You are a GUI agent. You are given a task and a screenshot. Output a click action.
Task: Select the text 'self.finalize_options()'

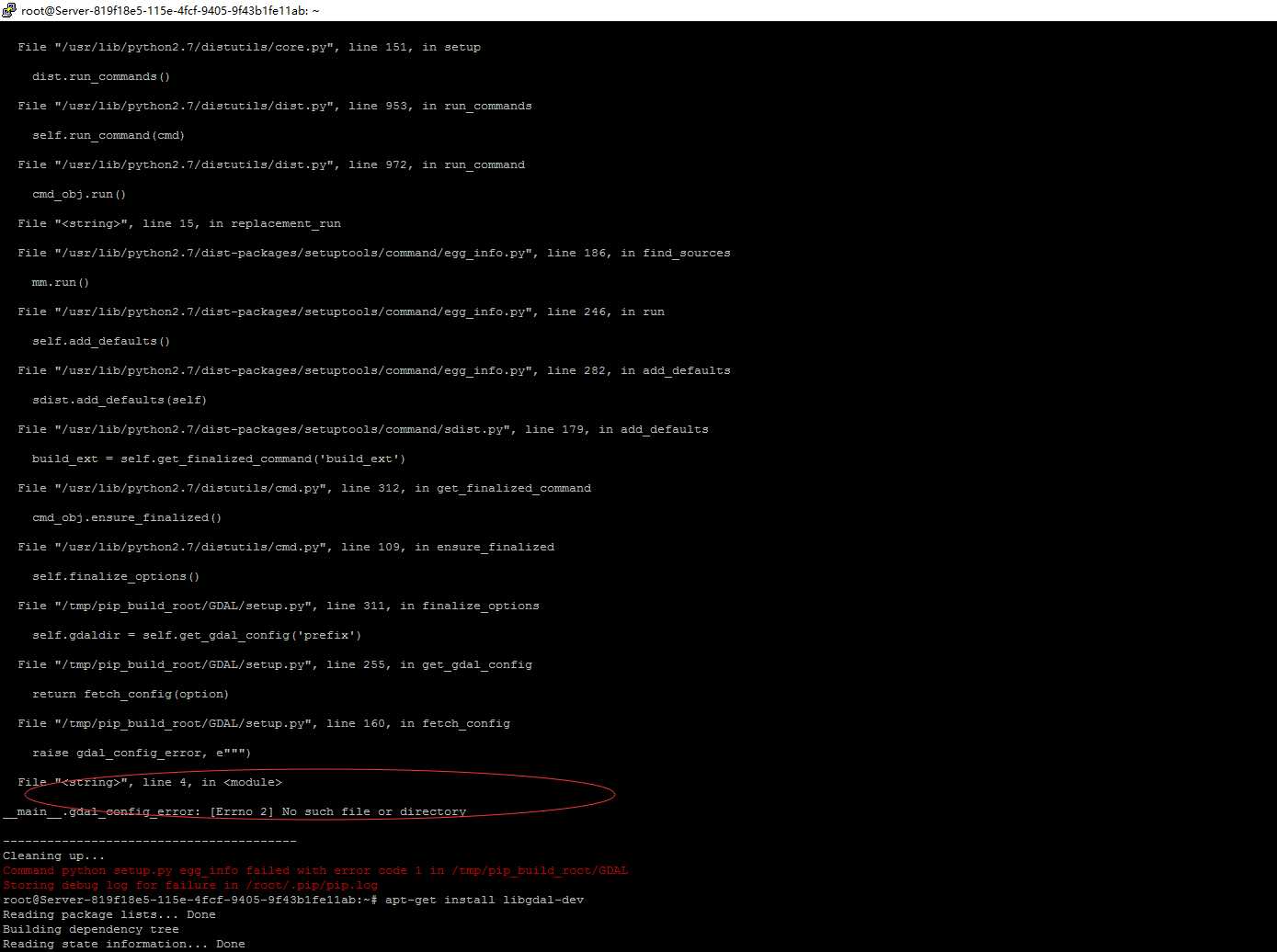coord(116,576)
